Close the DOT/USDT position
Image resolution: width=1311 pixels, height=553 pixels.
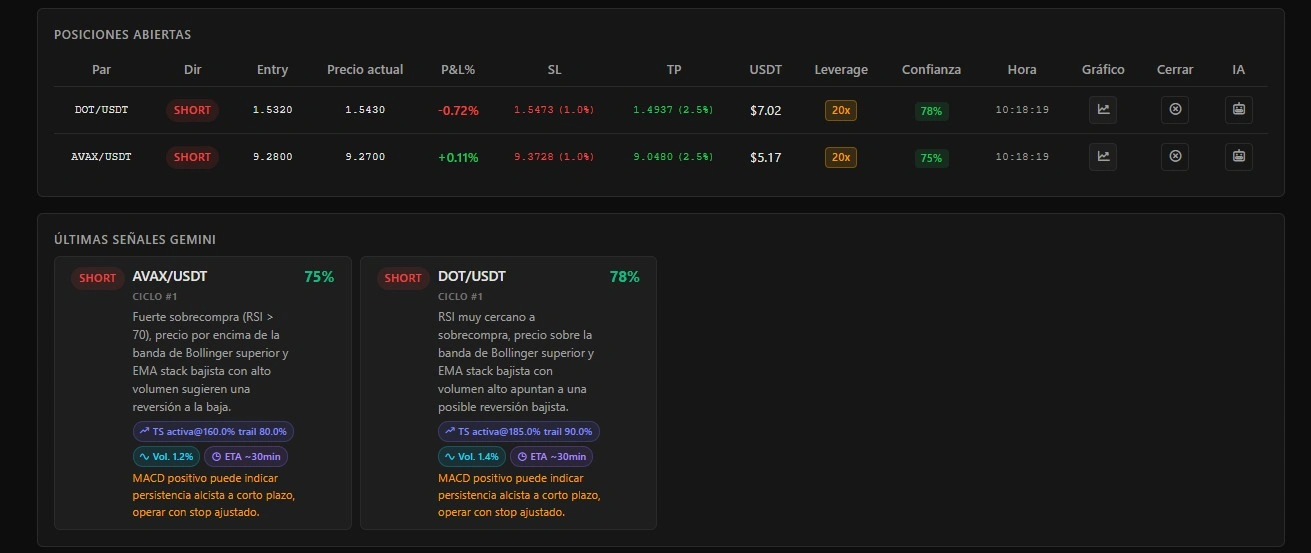pos(1175,110)
